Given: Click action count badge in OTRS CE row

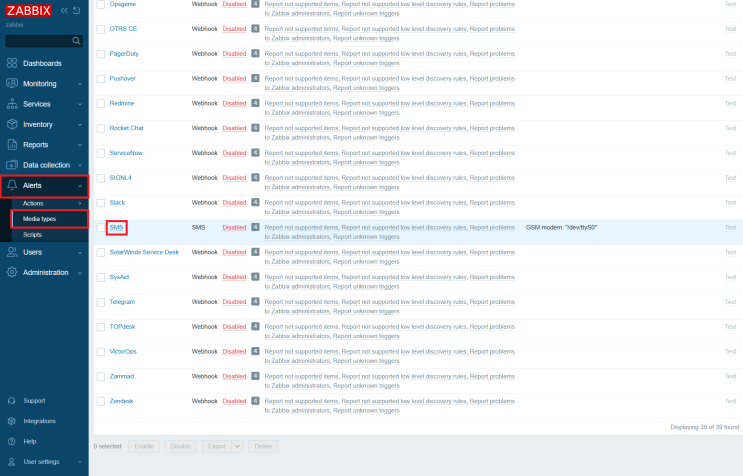Looking at the screenshot, I should pyautogui.click(x=255, y=28).
